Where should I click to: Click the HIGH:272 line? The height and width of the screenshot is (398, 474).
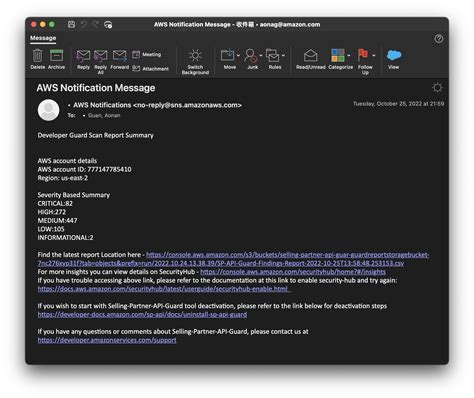[x=52, y=212]
